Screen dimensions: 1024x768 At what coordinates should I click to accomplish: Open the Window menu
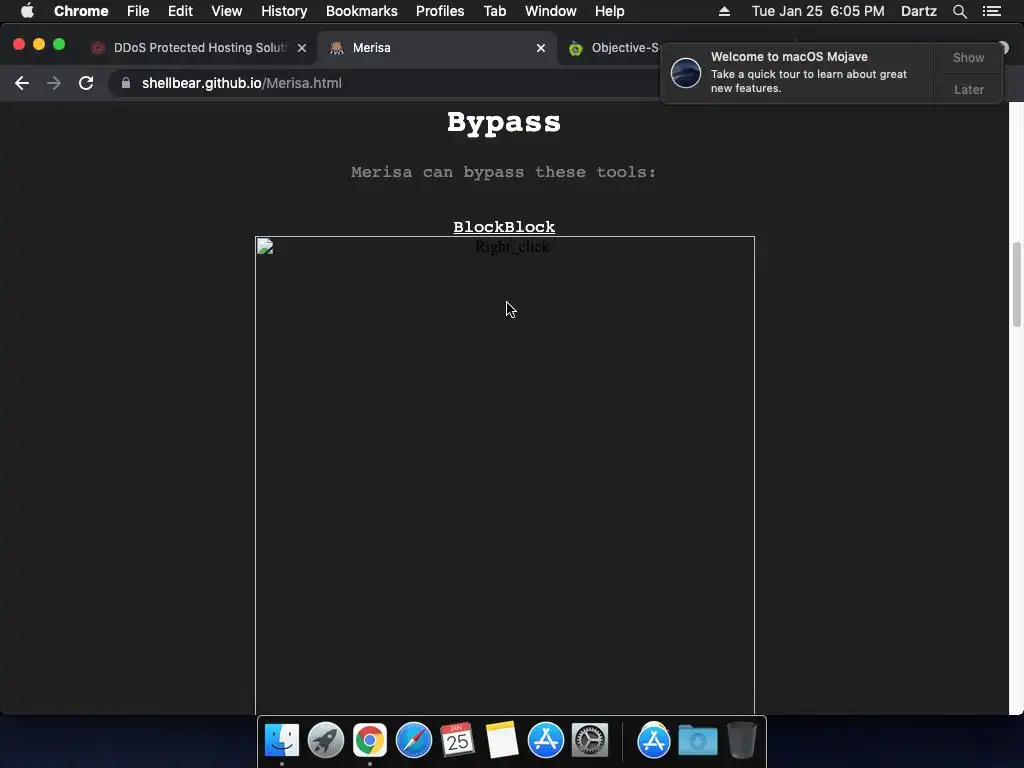551,11
